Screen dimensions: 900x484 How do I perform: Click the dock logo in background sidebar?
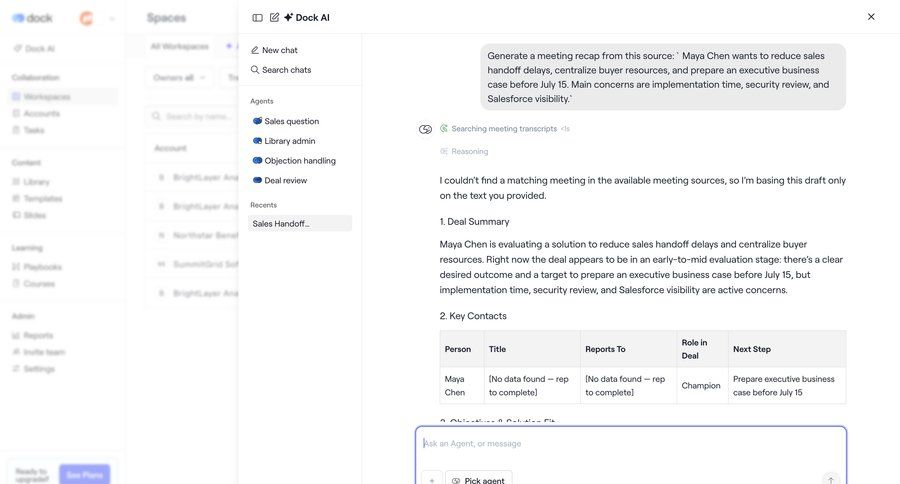click(x=33, y=18)
